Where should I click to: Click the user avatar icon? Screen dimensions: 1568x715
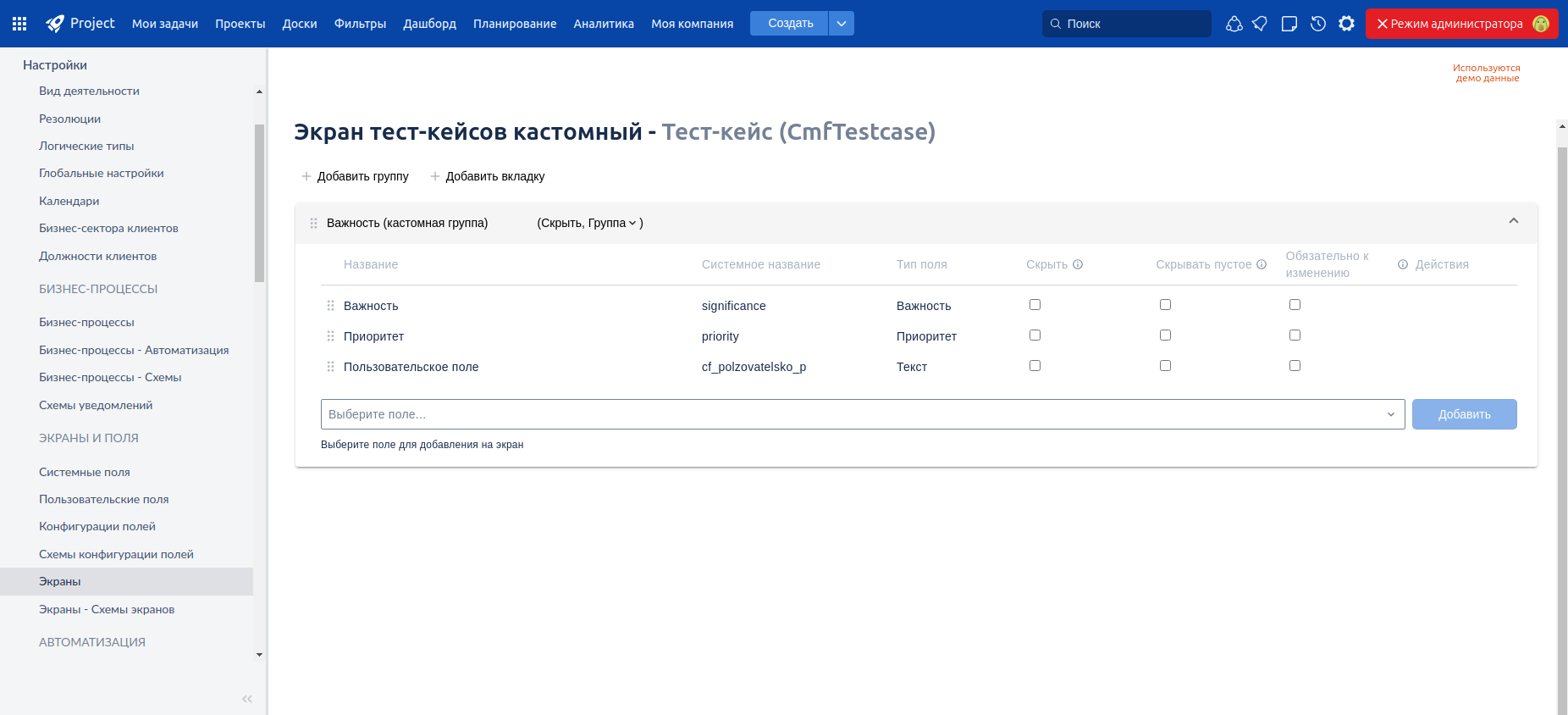click(x=1541, y=24)
